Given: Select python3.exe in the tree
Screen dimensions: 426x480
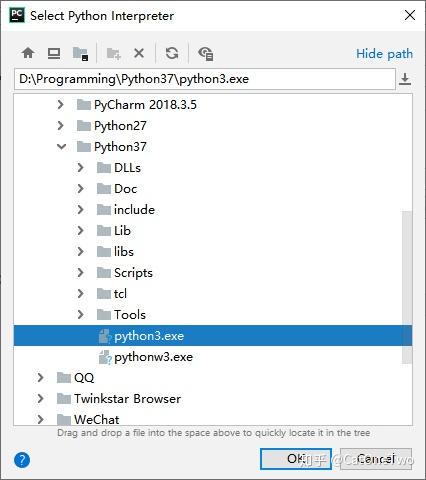Looking at the screenshot, I should click(213, 336).
